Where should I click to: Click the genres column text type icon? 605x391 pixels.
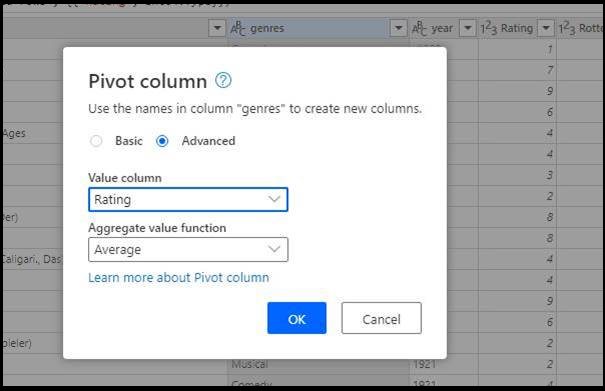(238, 28)
